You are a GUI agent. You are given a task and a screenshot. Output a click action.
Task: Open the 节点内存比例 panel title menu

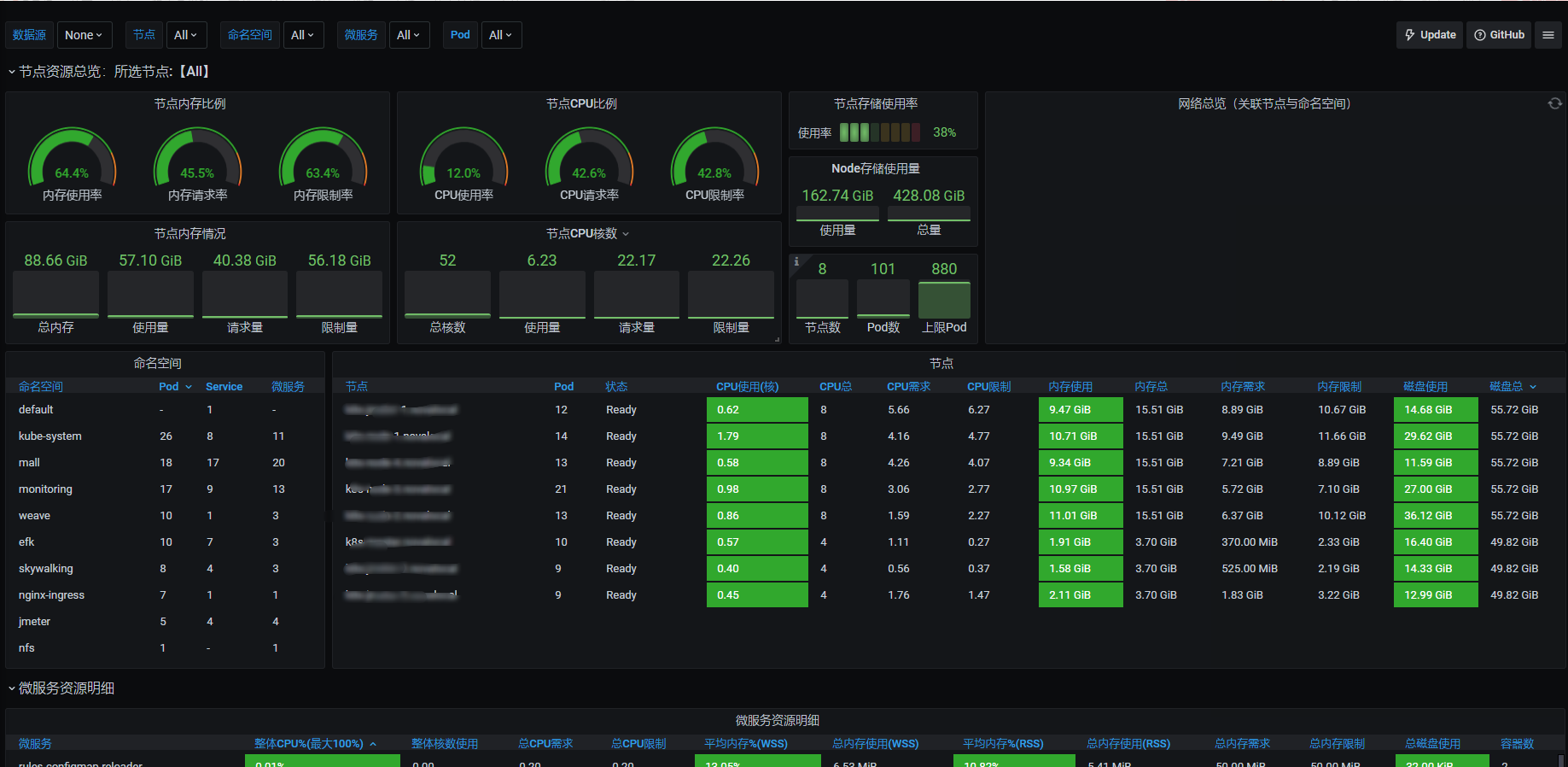189,103
